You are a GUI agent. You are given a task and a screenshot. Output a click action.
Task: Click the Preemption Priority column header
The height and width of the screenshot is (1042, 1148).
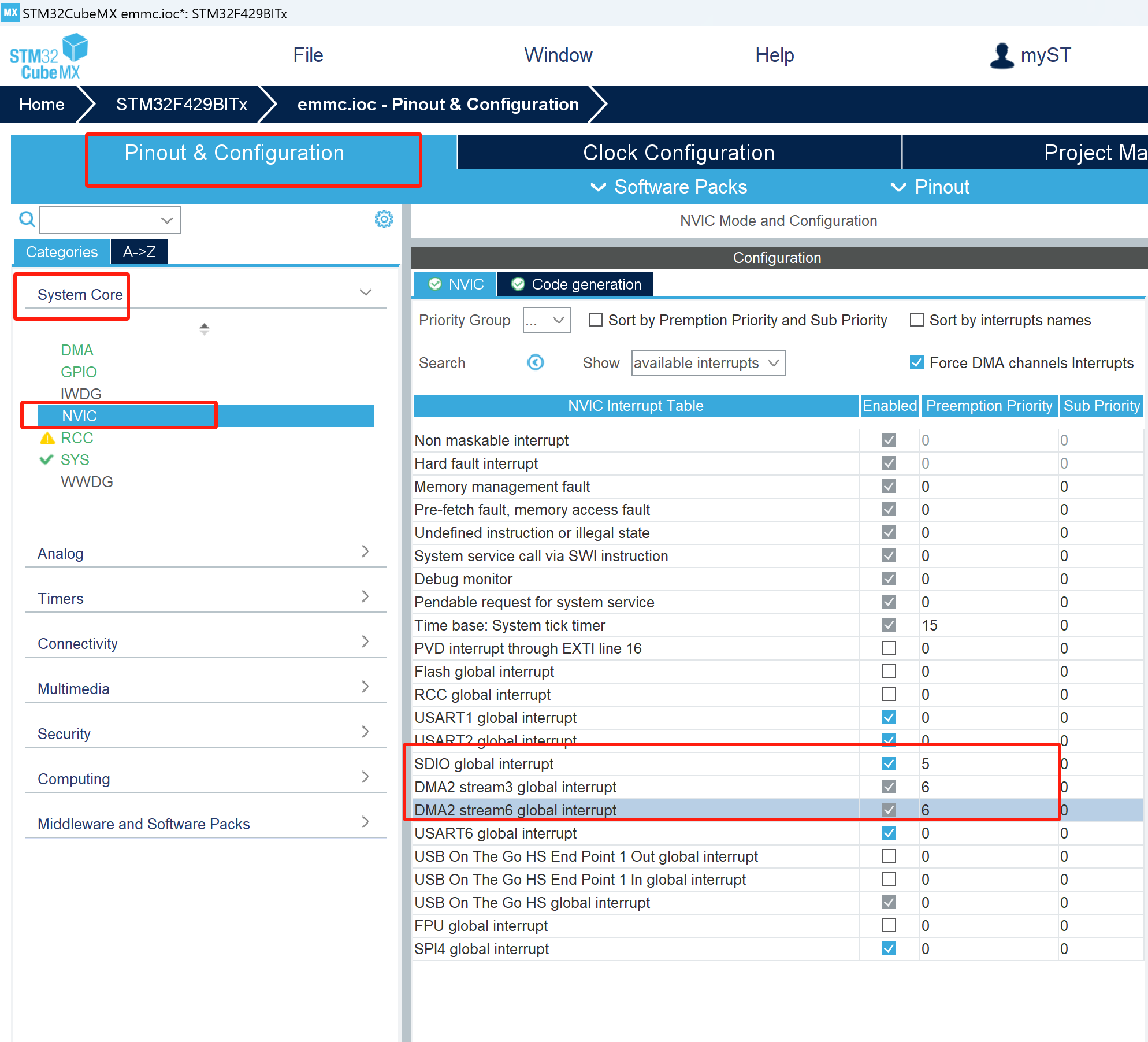click(989, 406)
